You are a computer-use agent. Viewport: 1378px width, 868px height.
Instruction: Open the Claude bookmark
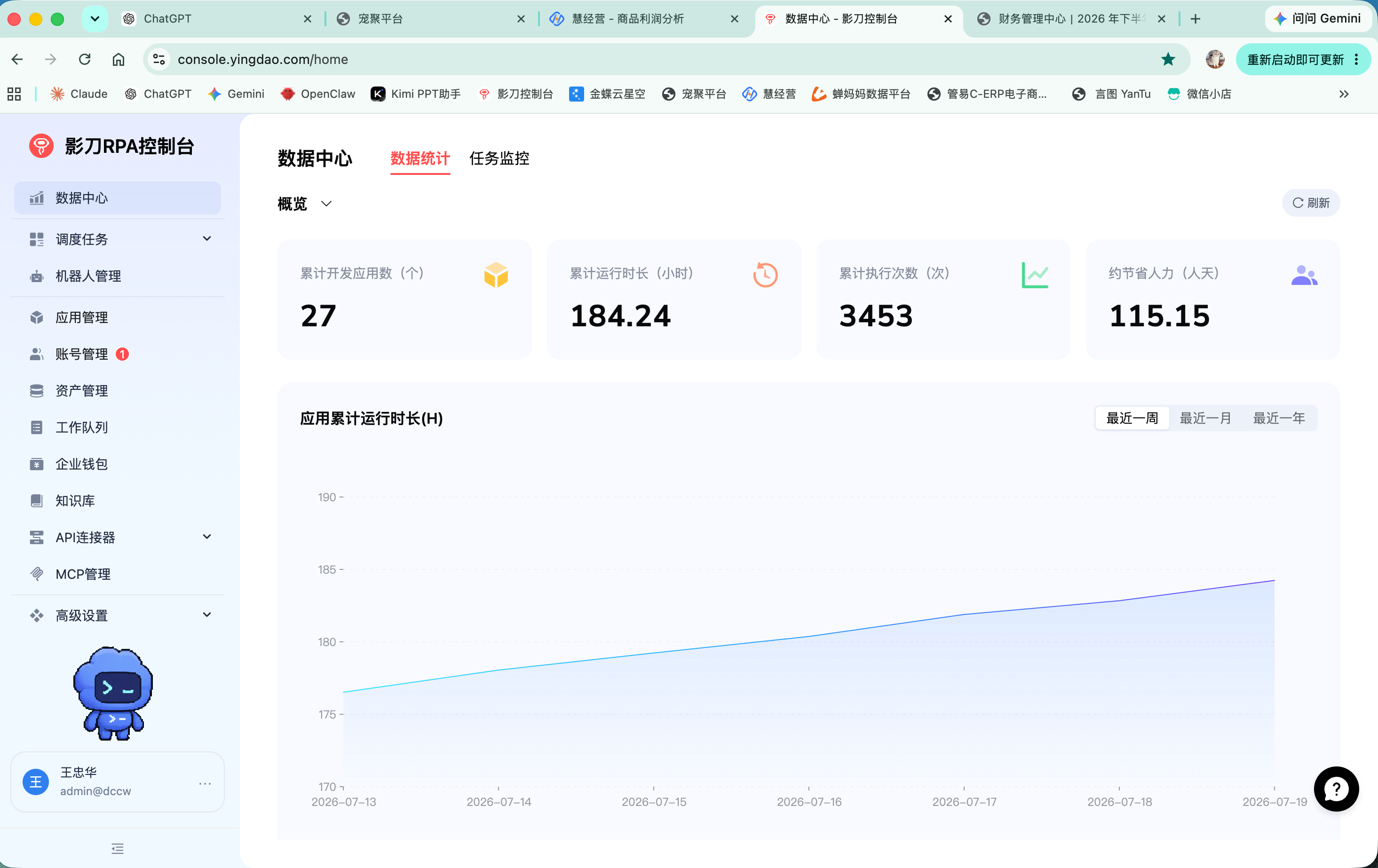point(79,94)
